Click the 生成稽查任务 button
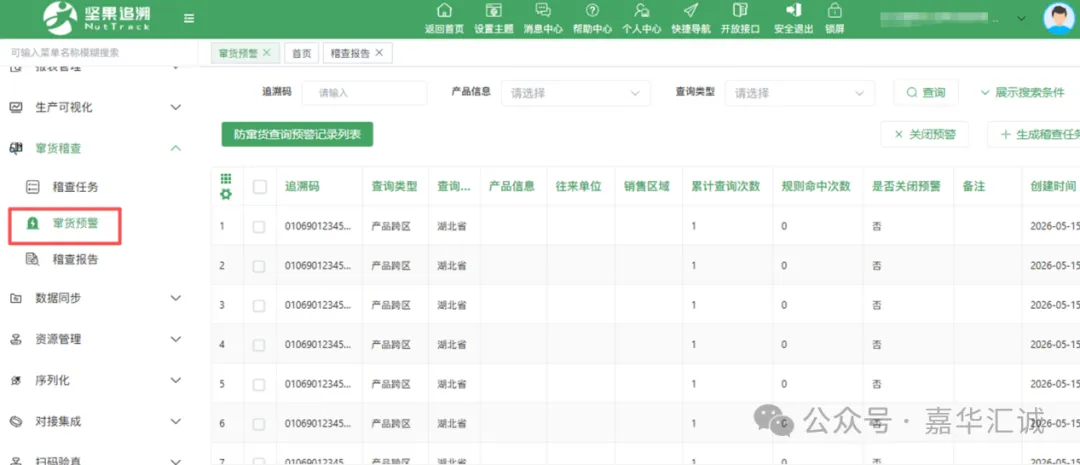1080x465 pixels. [x=1033, y=134]
